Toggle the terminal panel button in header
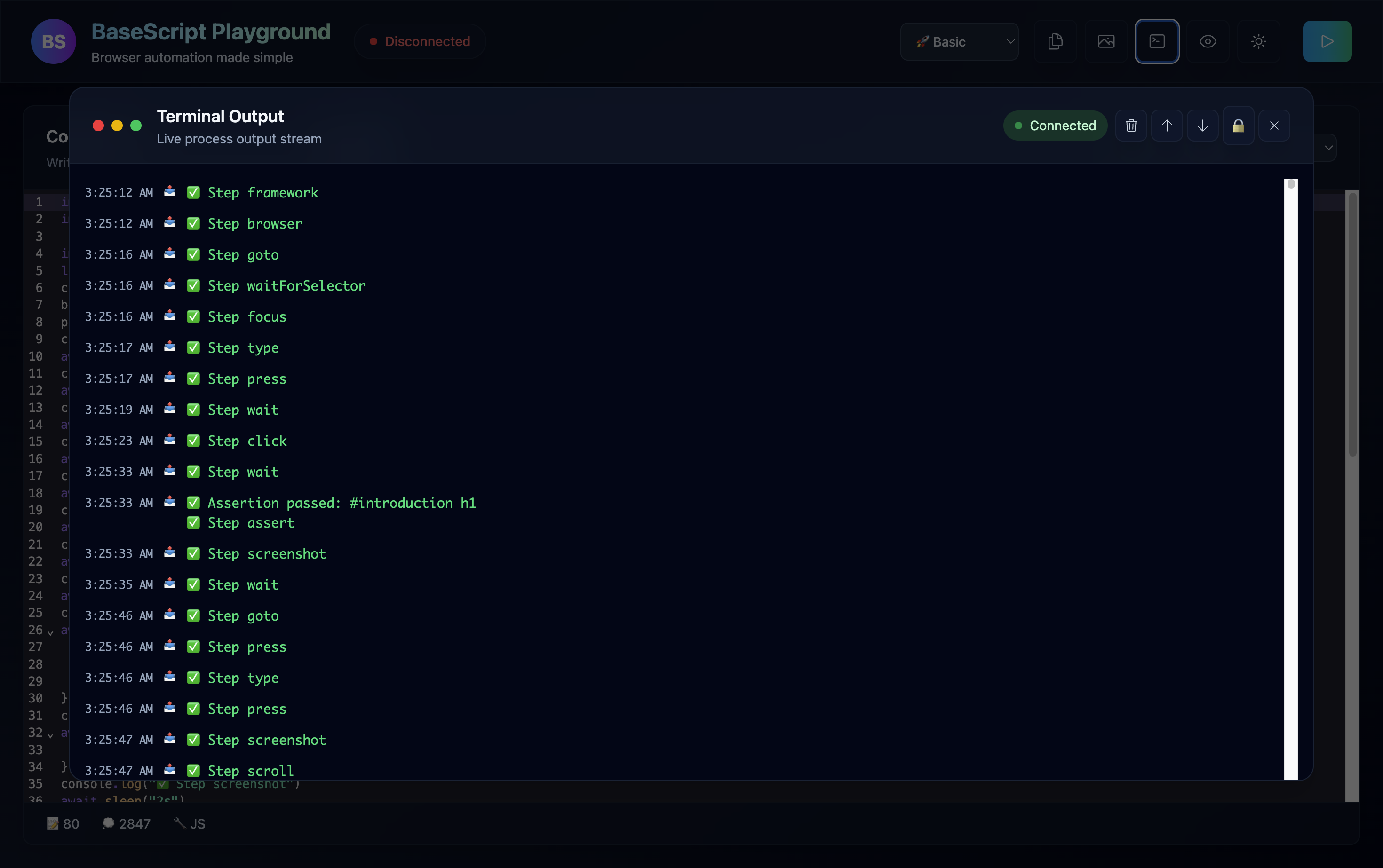This screenshot has height=868, width=1383. coord(1157,41)
